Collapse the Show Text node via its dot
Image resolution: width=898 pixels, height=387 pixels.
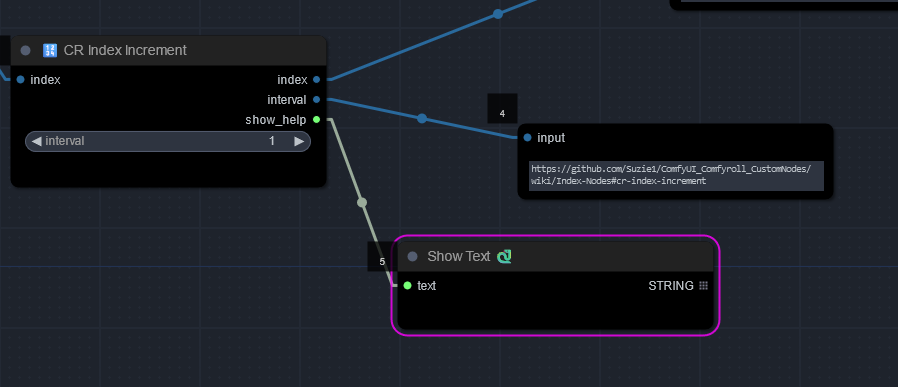click(412, 256)
